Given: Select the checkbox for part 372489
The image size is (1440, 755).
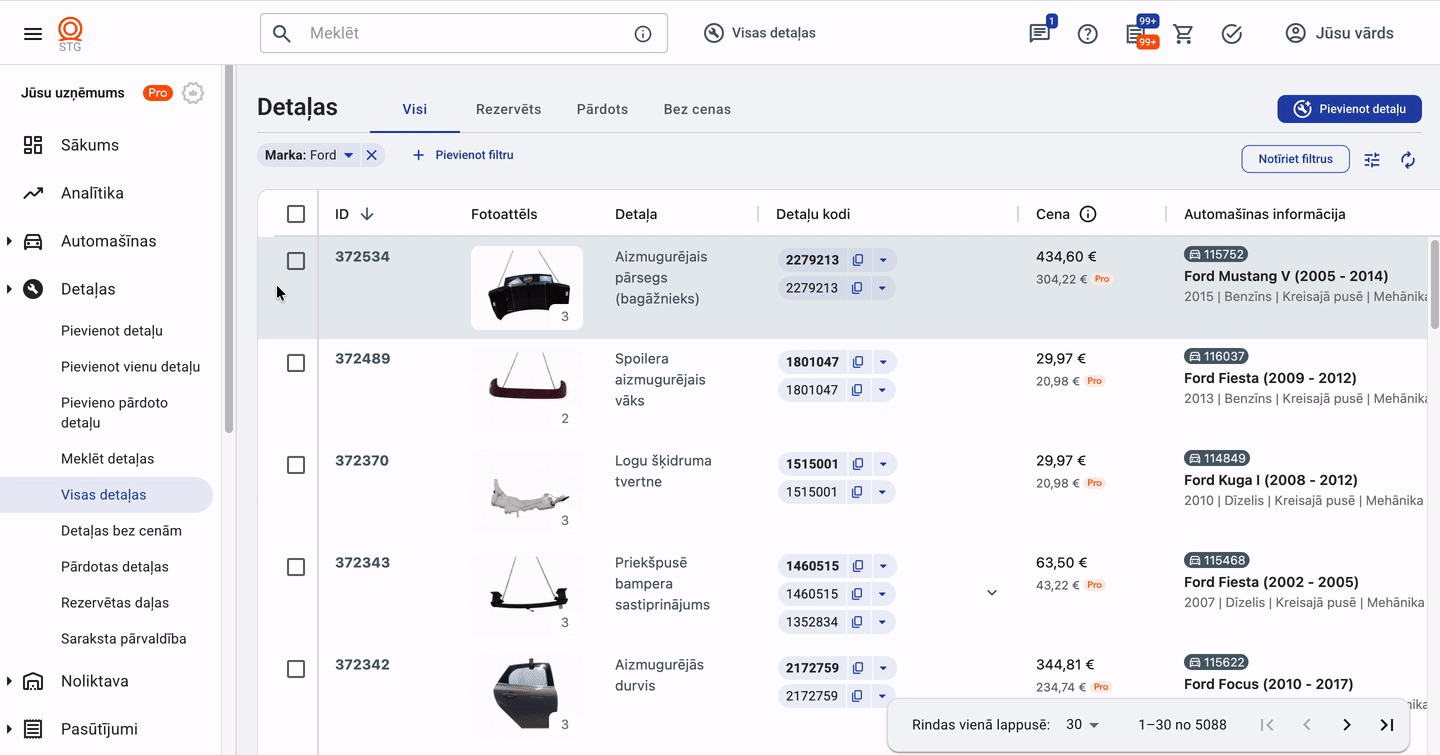Looking at the screenshot, I should tap(296, 363).
